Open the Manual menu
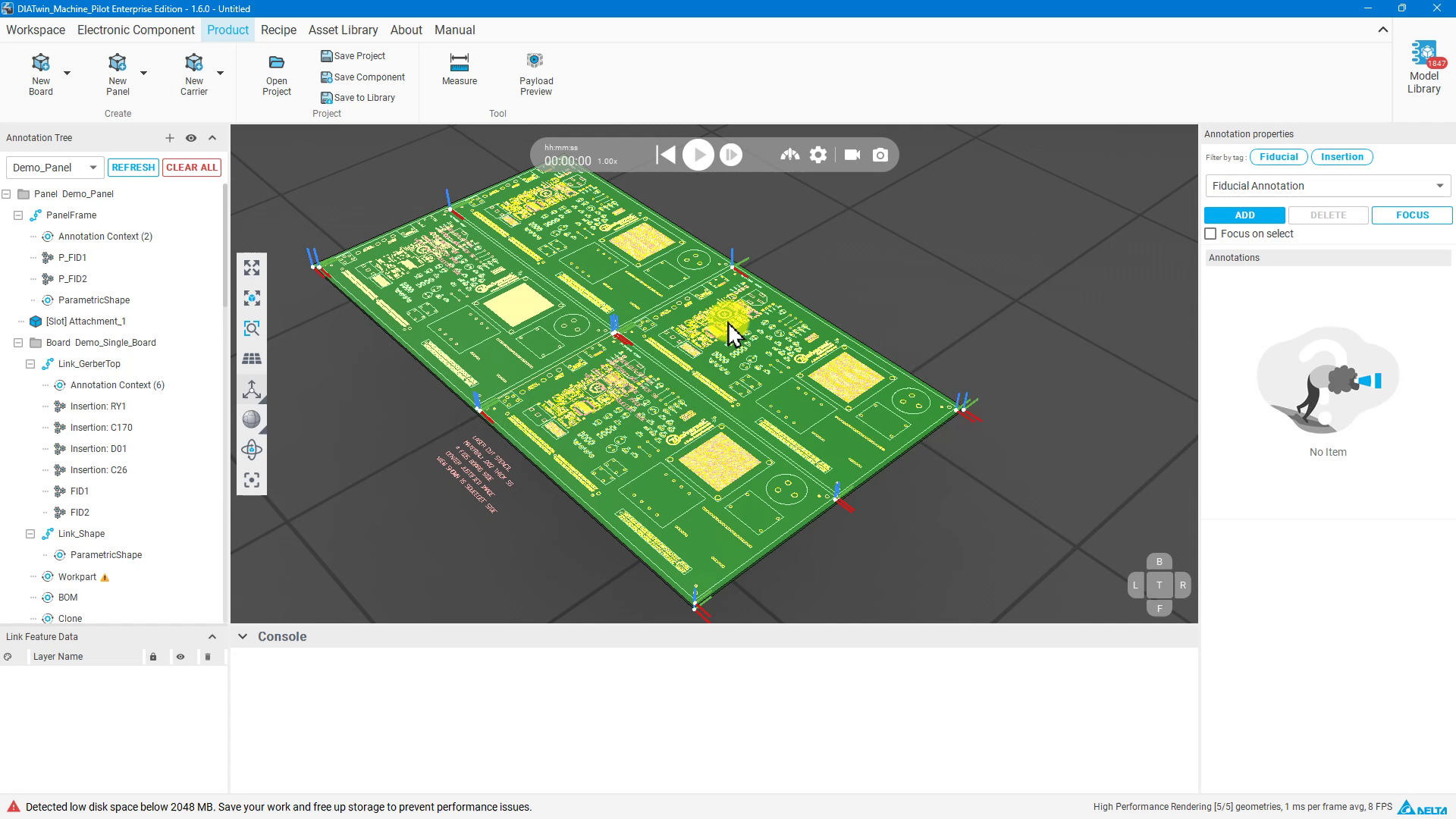Image resolution: width=1456 pixels, height=819 pixels. click(x=455, y=30)
